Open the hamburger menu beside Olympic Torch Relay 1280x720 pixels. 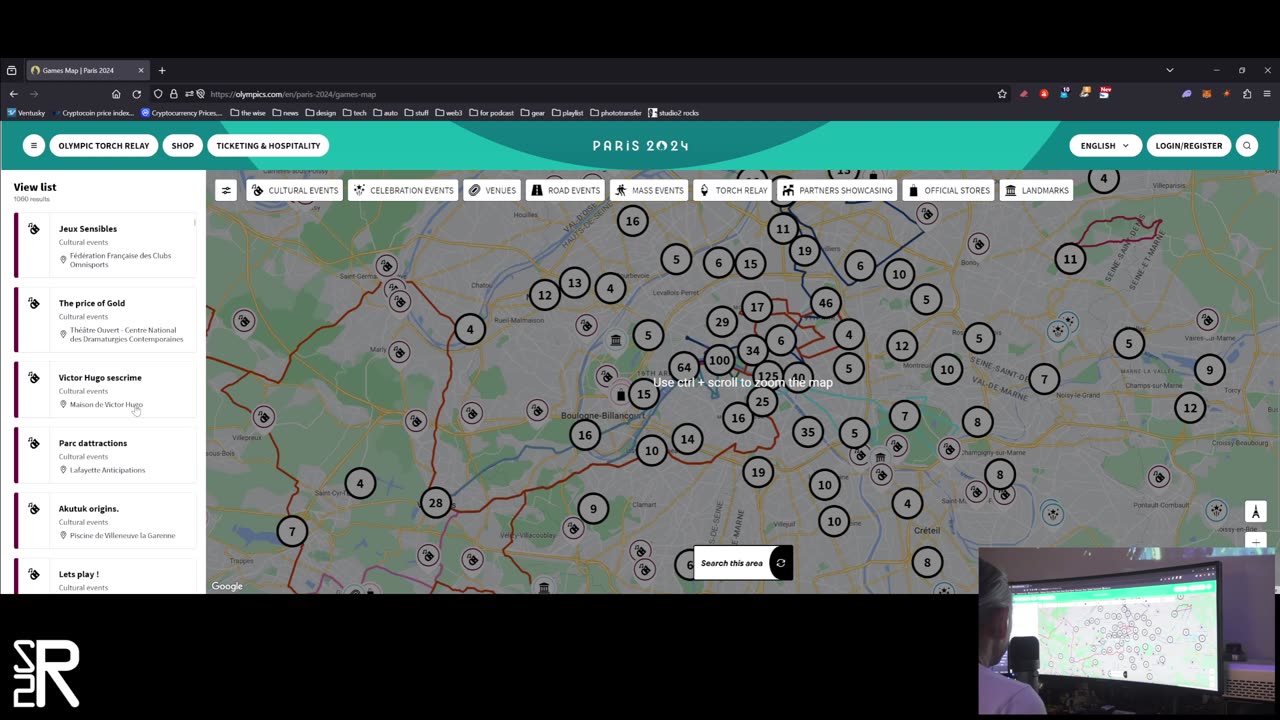(33, 146)
